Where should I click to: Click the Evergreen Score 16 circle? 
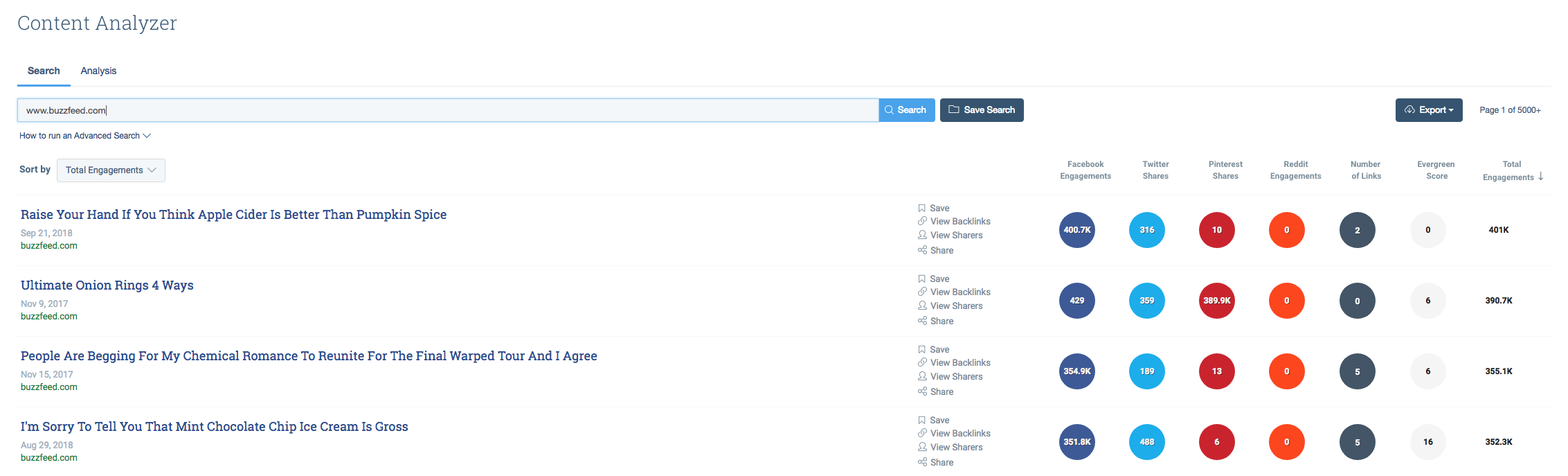tap(1428, 442)
